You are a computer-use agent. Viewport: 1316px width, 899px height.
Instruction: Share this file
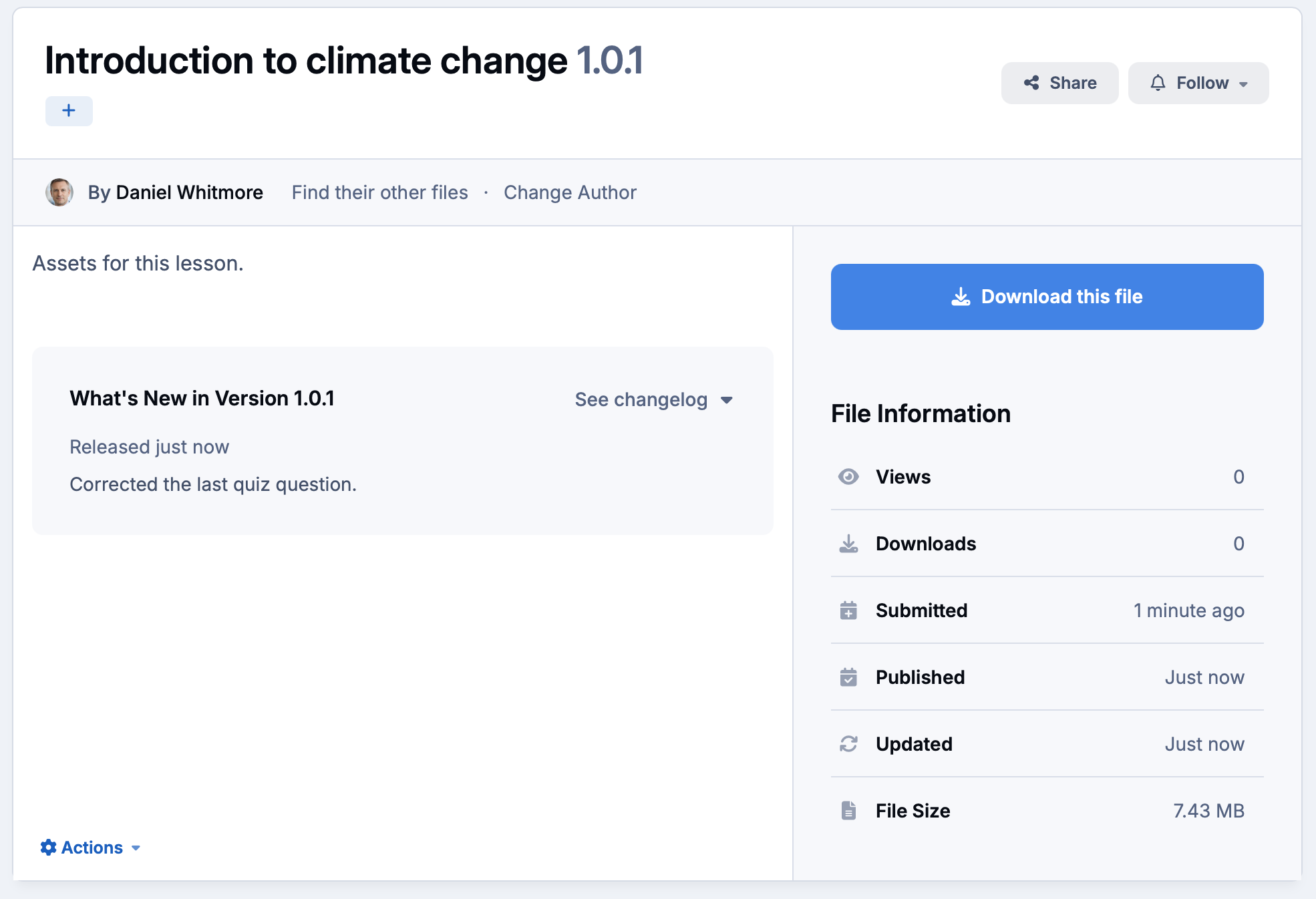[x=1059, y=83]
